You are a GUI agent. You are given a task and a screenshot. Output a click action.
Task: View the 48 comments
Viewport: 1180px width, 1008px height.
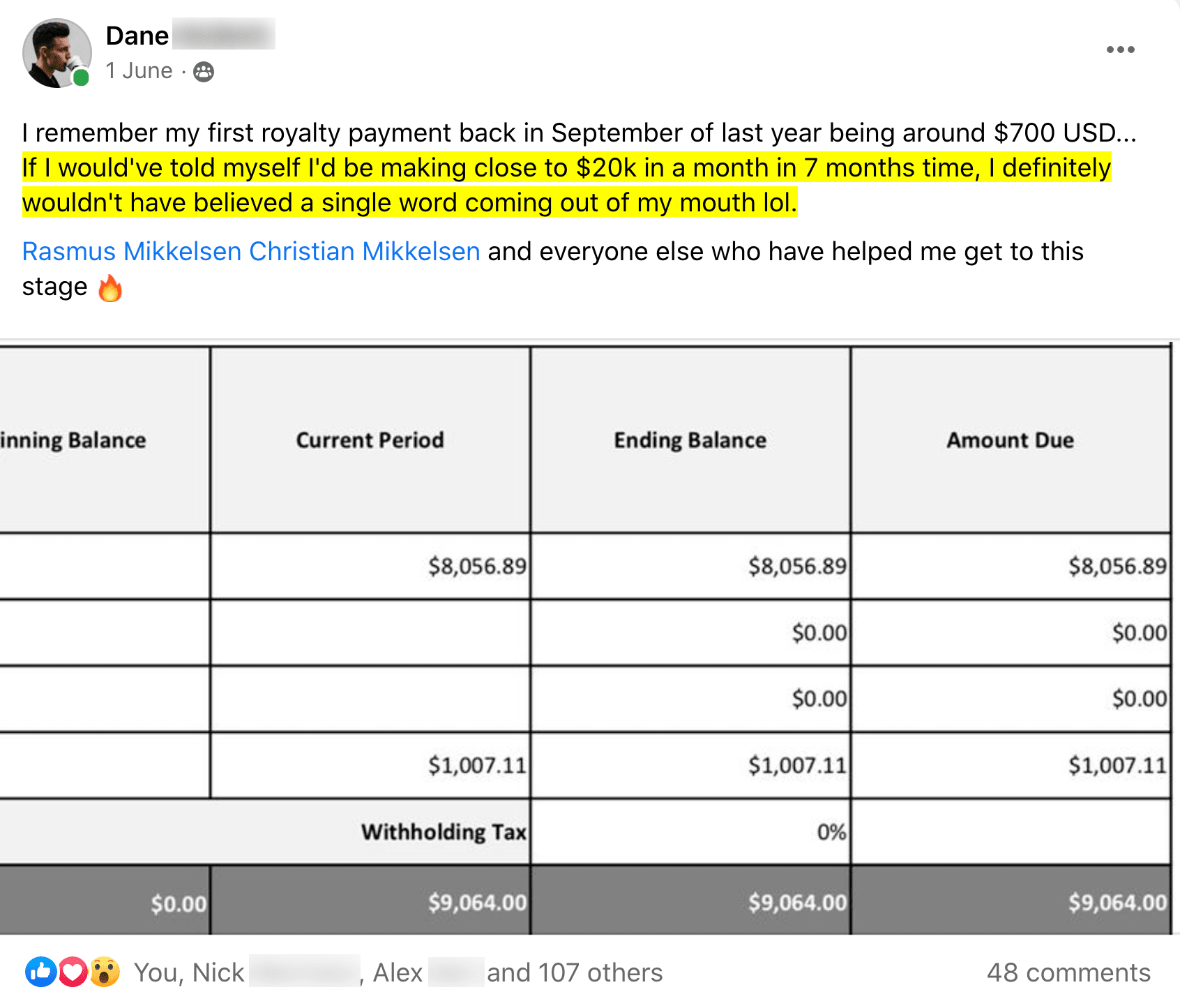(x=1068, y=972)
